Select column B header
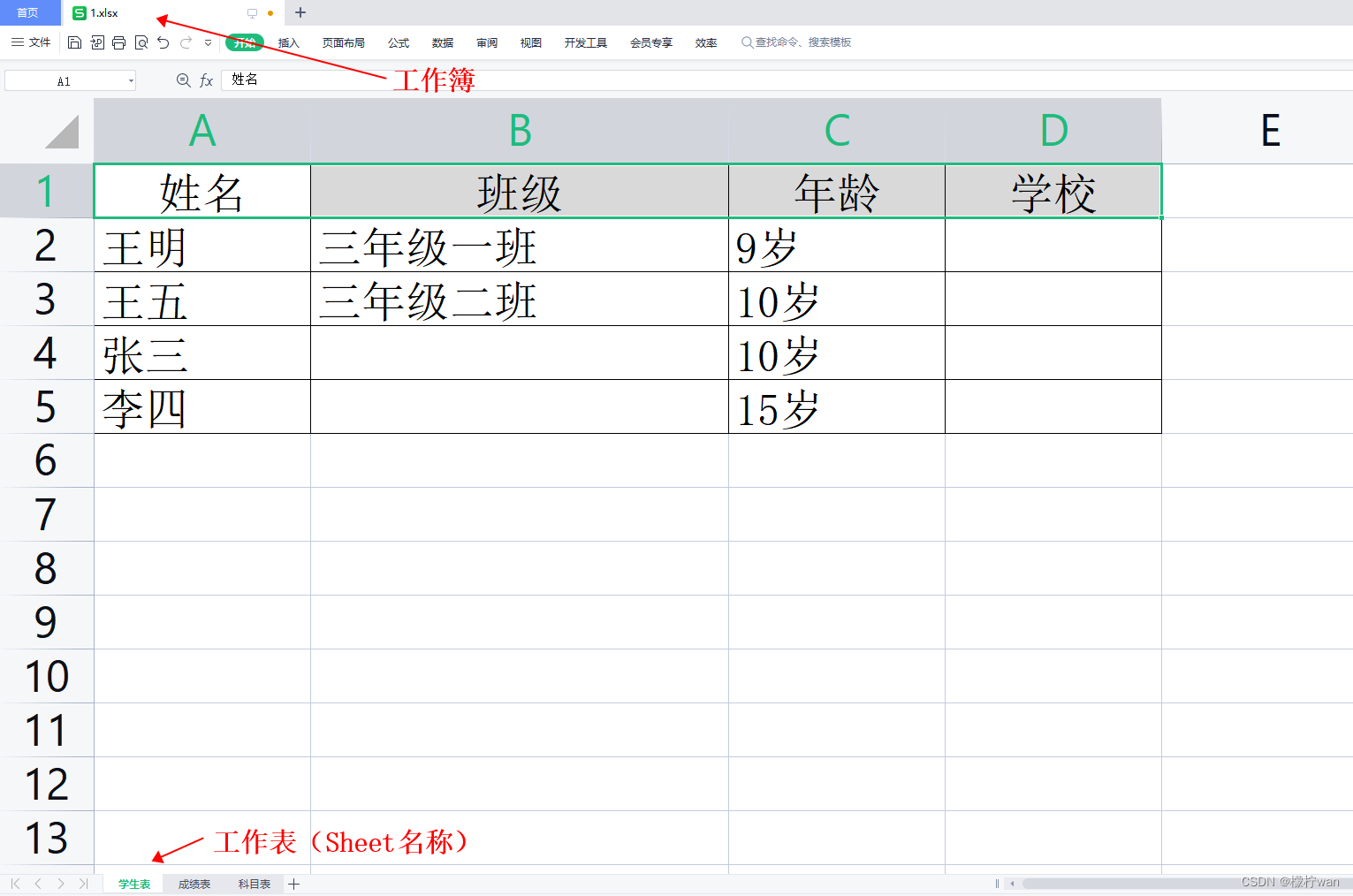The width and height of the screenshot is (1353, 896). (x=520, y=131)
